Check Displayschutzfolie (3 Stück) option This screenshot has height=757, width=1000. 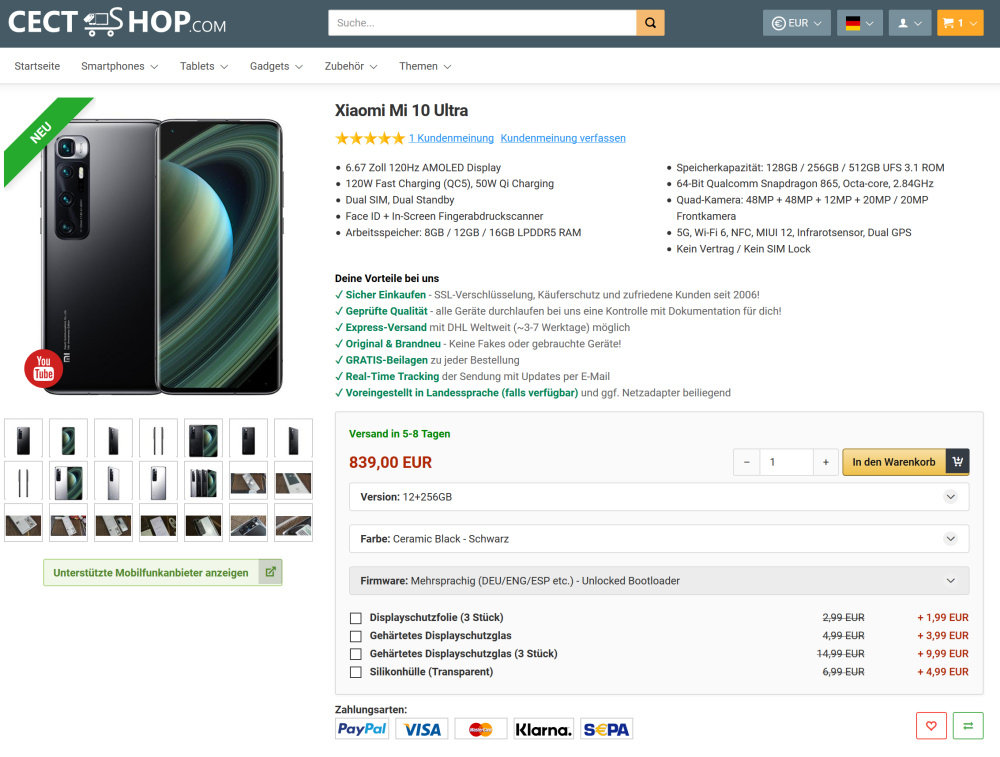pos(355,618)
